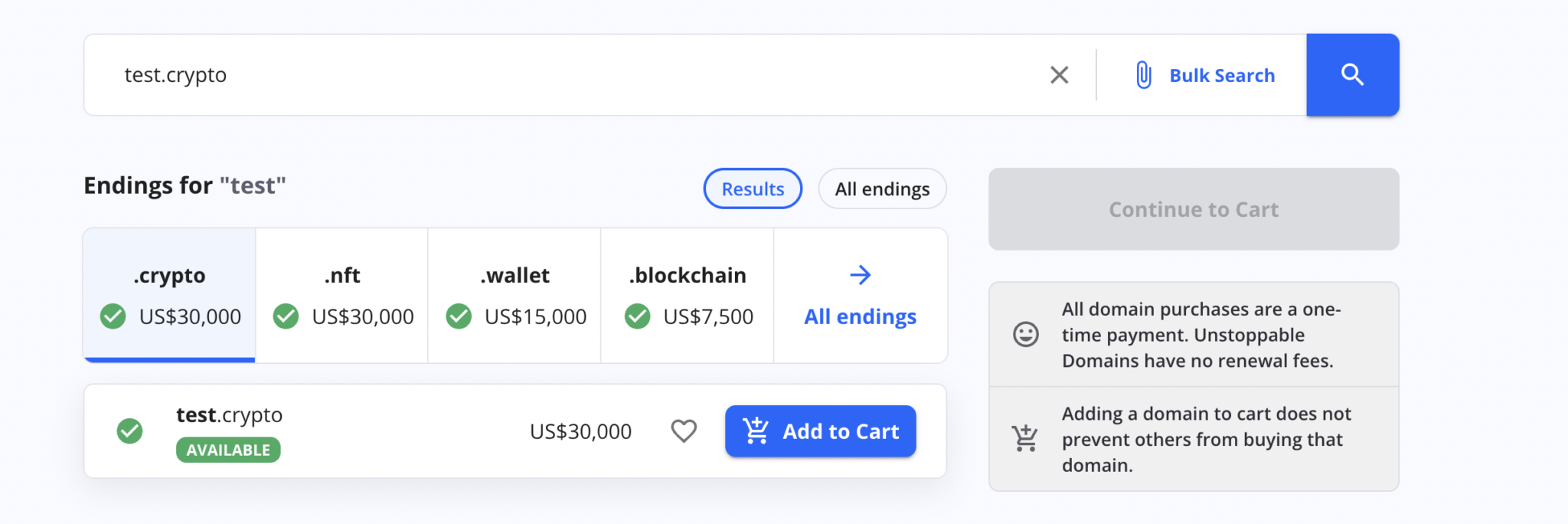
Task: Click the smiley face icon in the info panel
Action: [x=1025, y=334]
